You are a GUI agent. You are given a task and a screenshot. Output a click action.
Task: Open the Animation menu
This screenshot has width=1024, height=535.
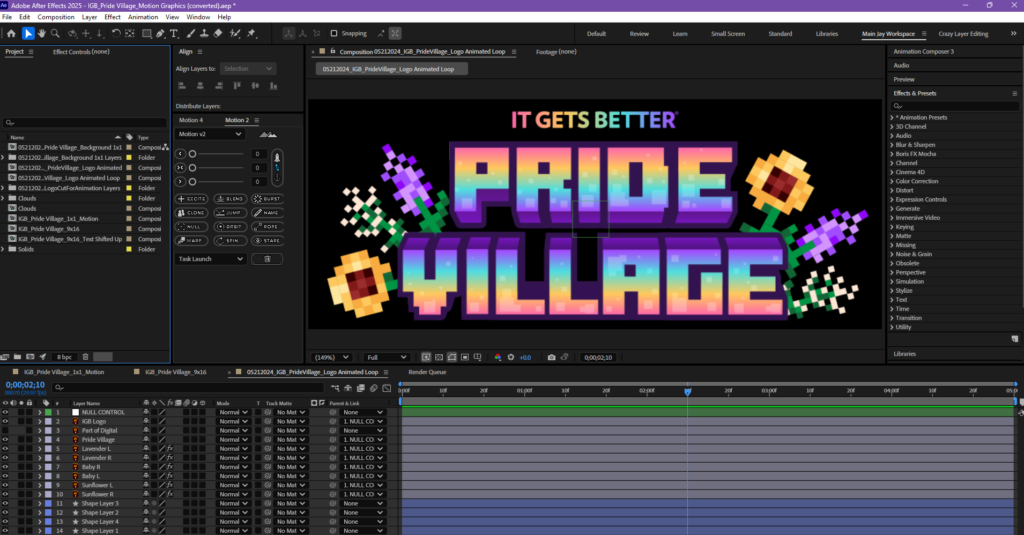click(143, 17)
